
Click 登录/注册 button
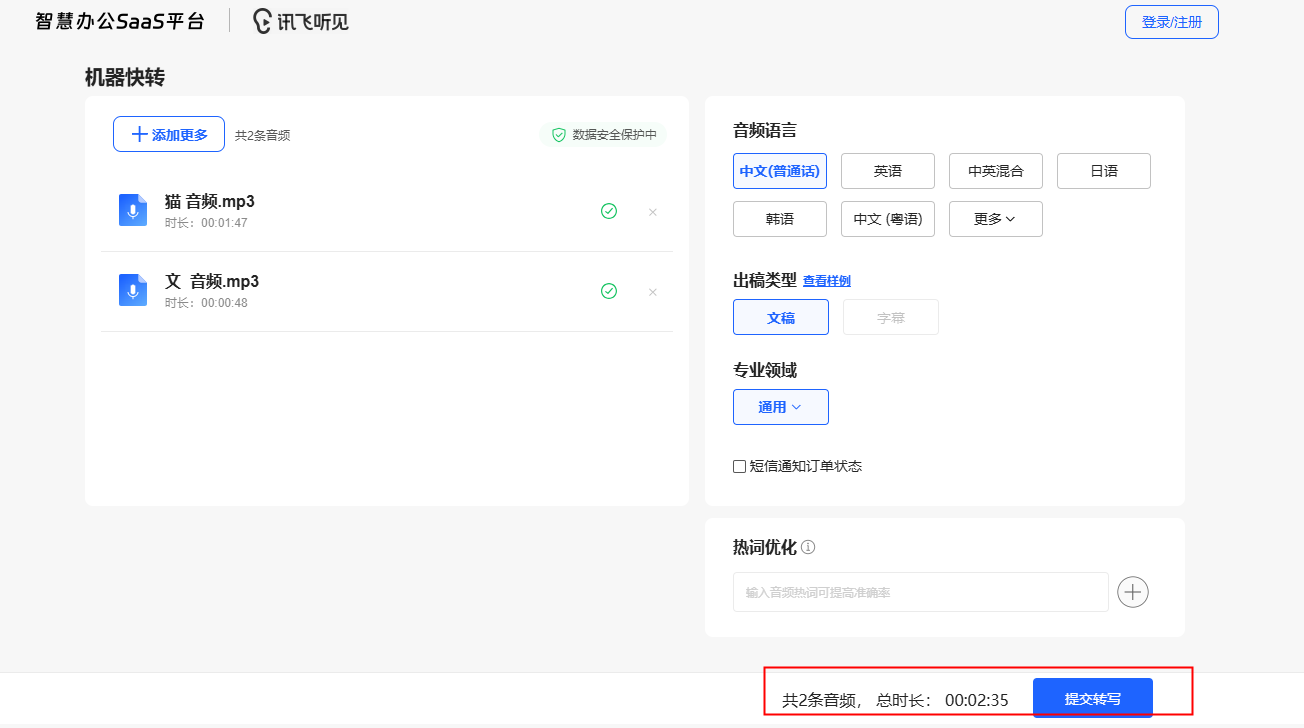pyautogui.click(x=1172, y=22)
